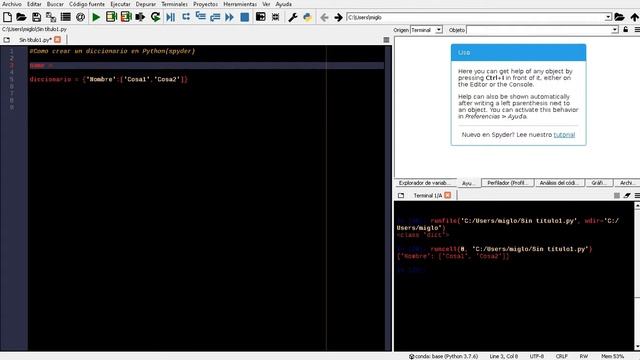The height and width of the screenshot is (360, 640).
Task: Go forward with the right arrow icon
Action: (x=338, y=17)
